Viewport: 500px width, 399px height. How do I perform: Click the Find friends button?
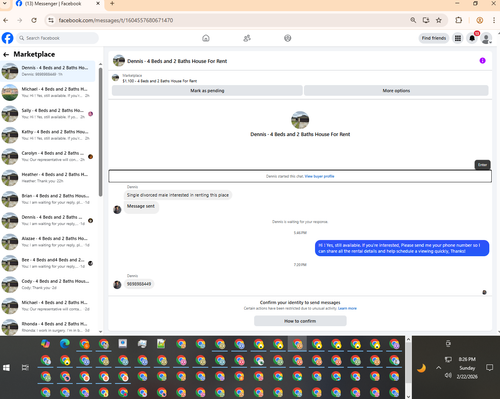click(x=434, y=38)
